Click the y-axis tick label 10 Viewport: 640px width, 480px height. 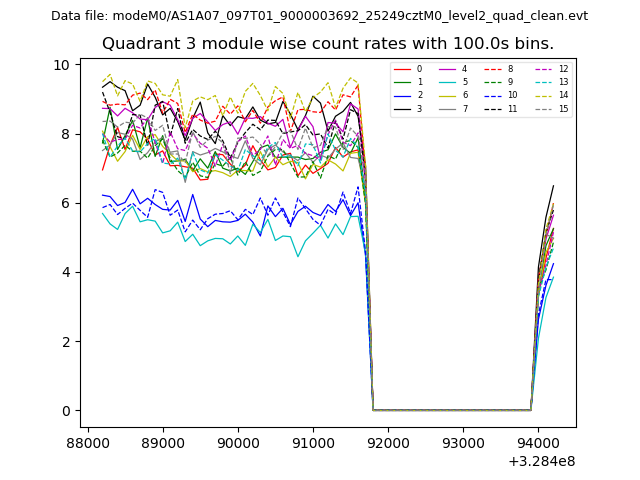pos(62,65)
